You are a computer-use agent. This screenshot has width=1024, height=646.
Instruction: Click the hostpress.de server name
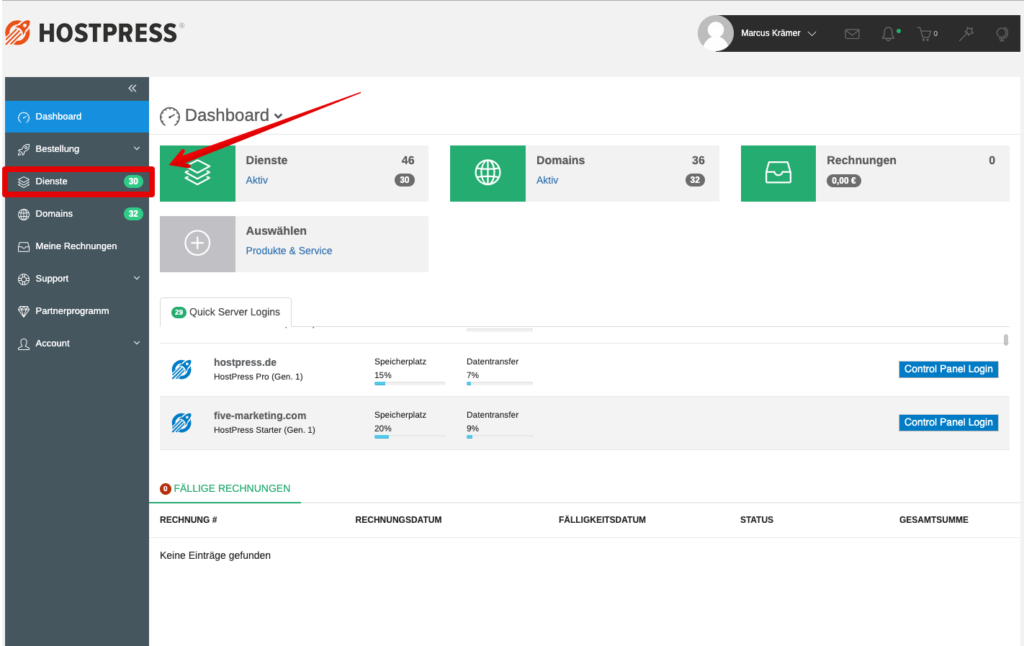[x=245, y=363]
